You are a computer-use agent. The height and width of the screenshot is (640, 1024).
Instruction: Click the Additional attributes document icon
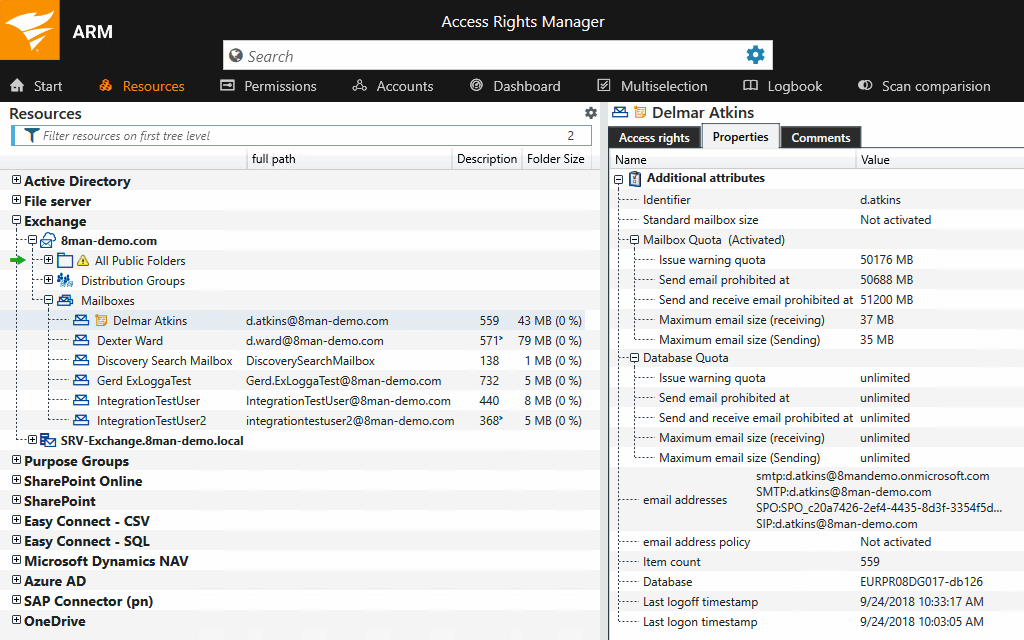[636, 178]
